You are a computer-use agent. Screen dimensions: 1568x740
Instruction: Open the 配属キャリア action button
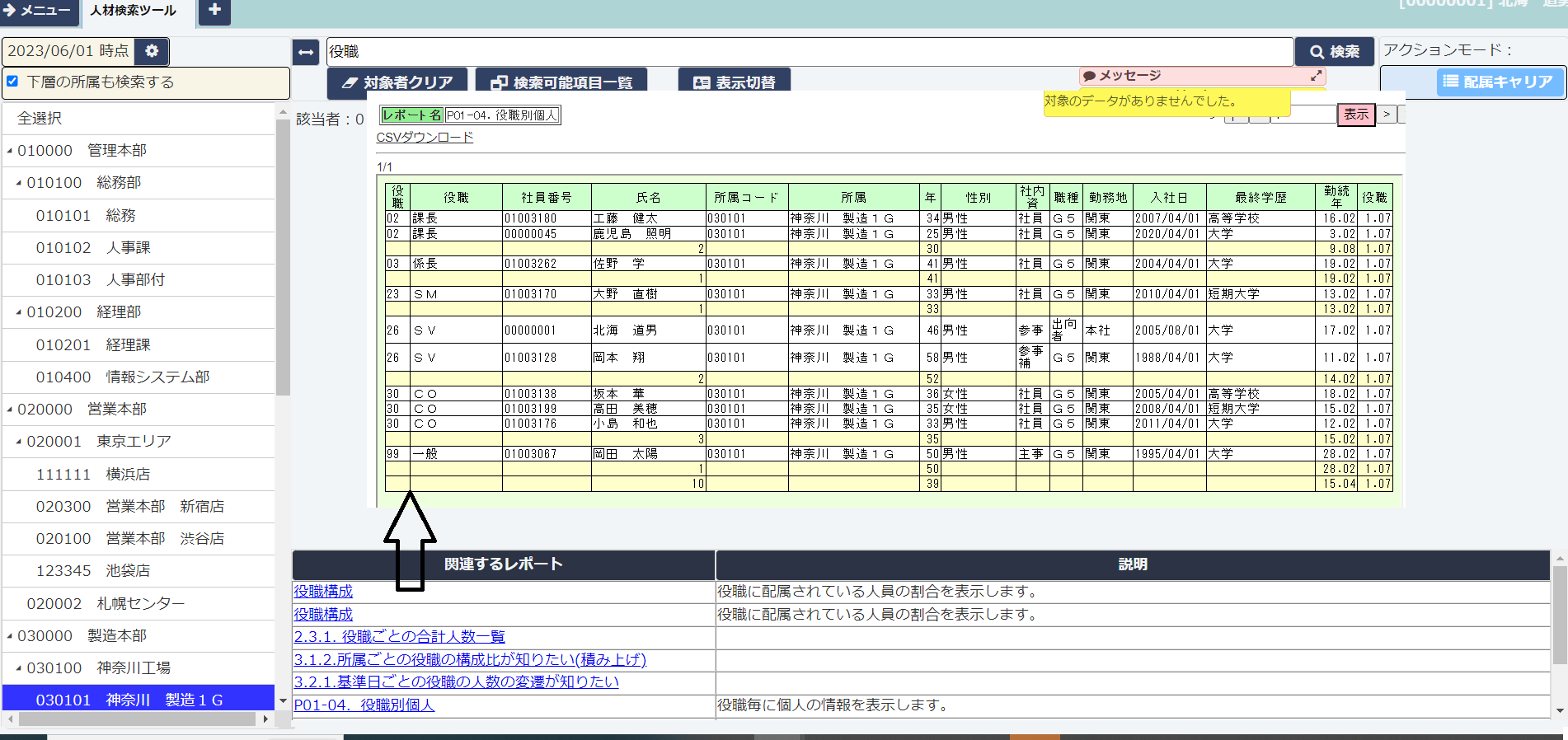(1498, 82)
